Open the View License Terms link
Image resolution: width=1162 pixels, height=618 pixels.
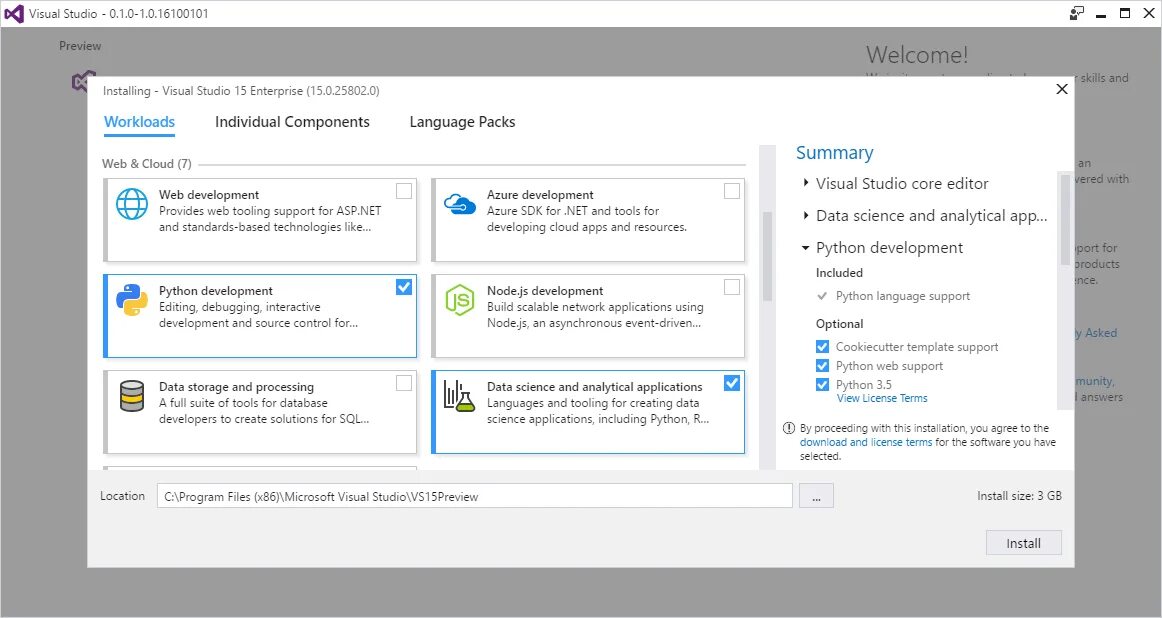click(882, 399)
